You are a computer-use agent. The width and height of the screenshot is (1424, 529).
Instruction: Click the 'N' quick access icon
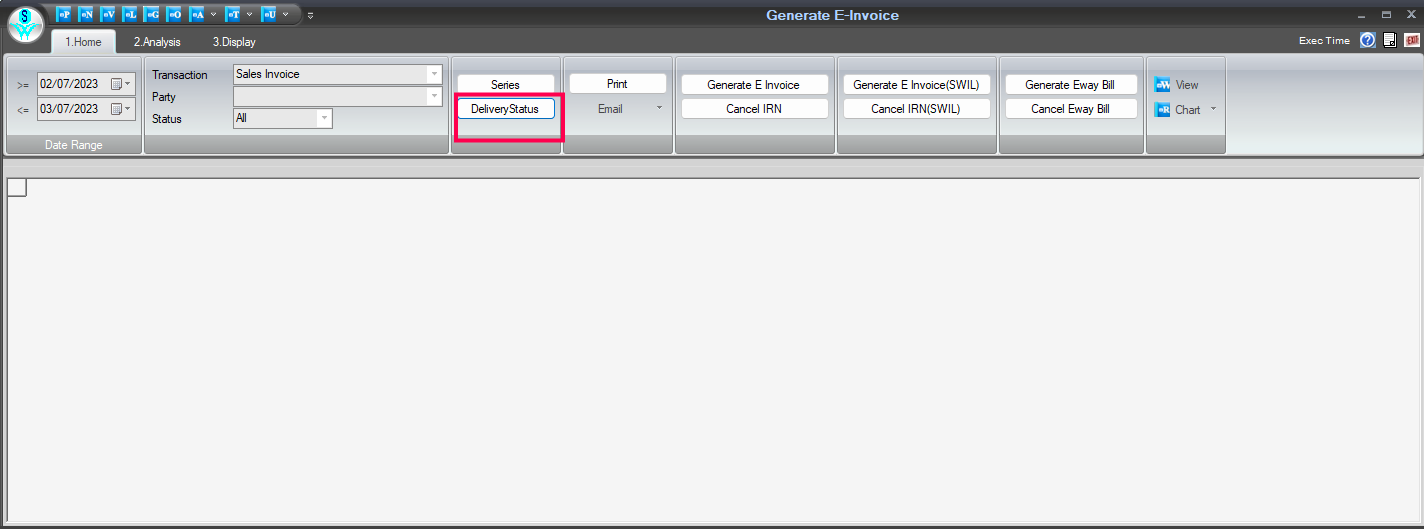pos(86,14)
